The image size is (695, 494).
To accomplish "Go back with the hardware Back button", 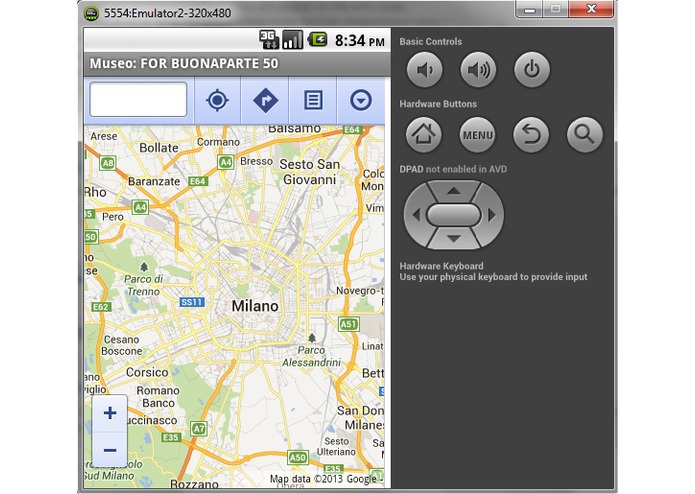I will pos(531,135).
